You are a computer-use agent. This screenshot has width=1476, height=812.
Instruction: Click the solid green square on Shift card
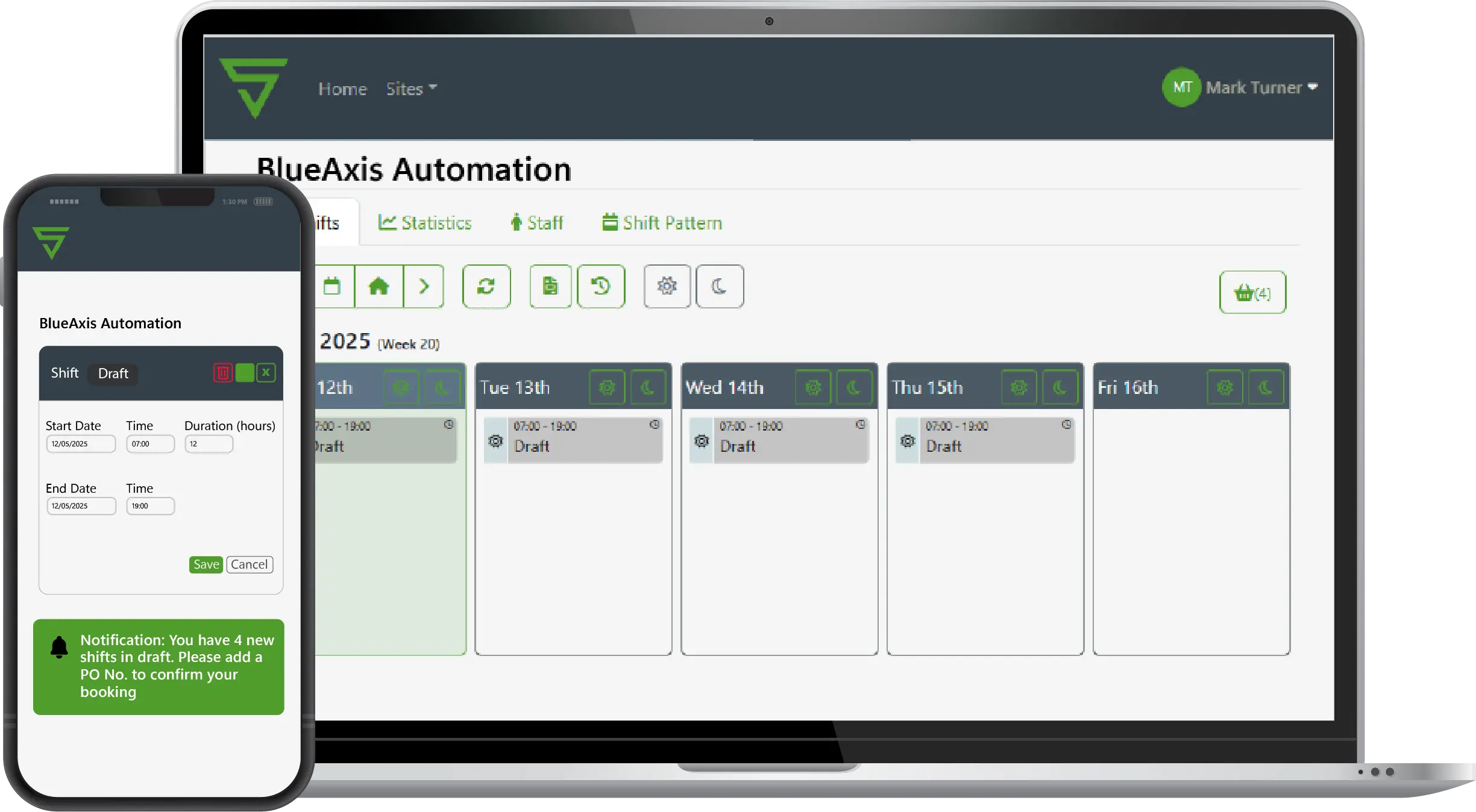pos(245,373)
